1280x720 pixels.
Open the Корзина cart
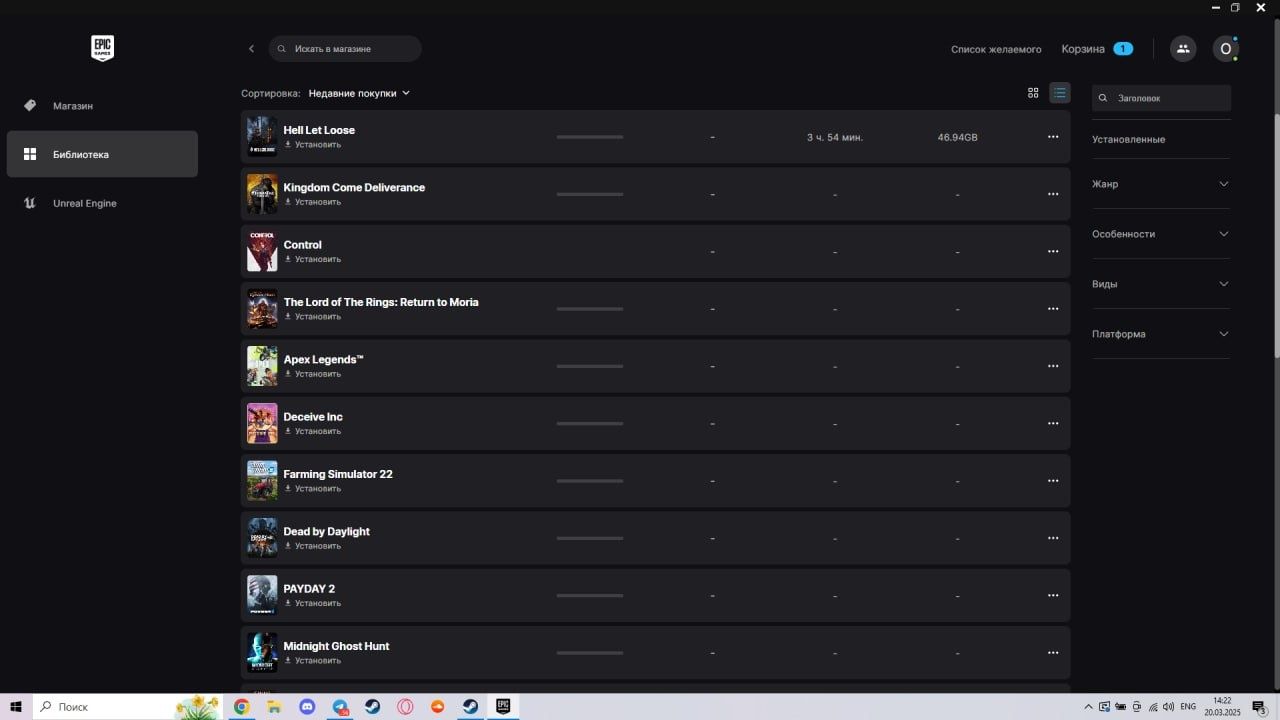[x=1097, y=49]
